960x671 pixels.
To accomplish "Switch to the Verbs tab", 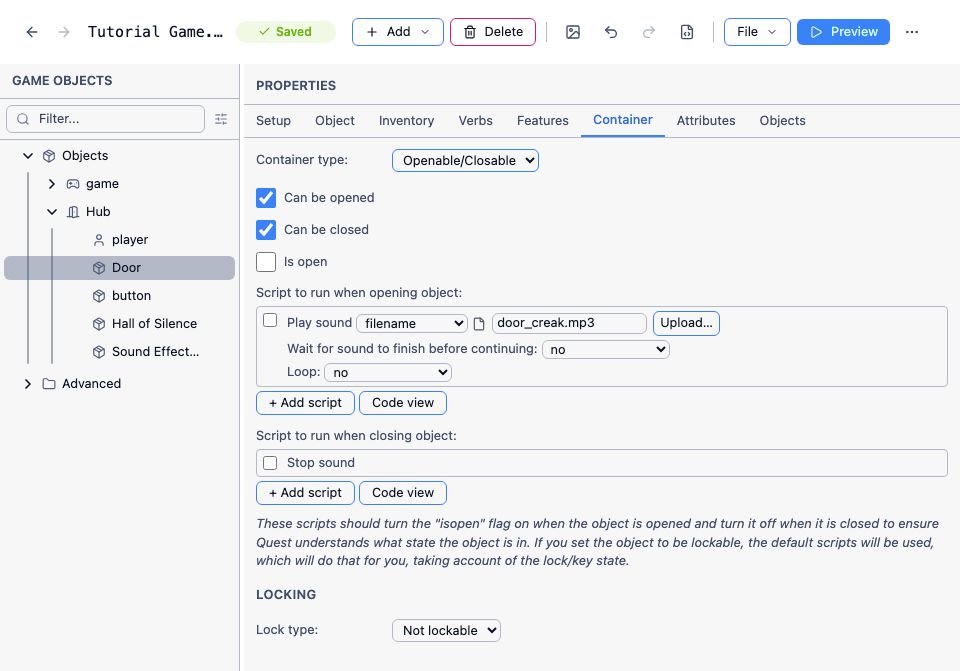I will click(x=475, y=121).
